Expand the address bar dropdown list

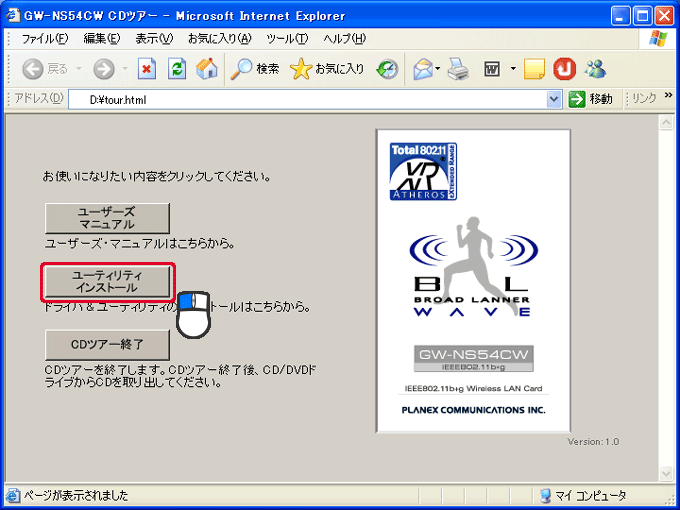point(553,99)
